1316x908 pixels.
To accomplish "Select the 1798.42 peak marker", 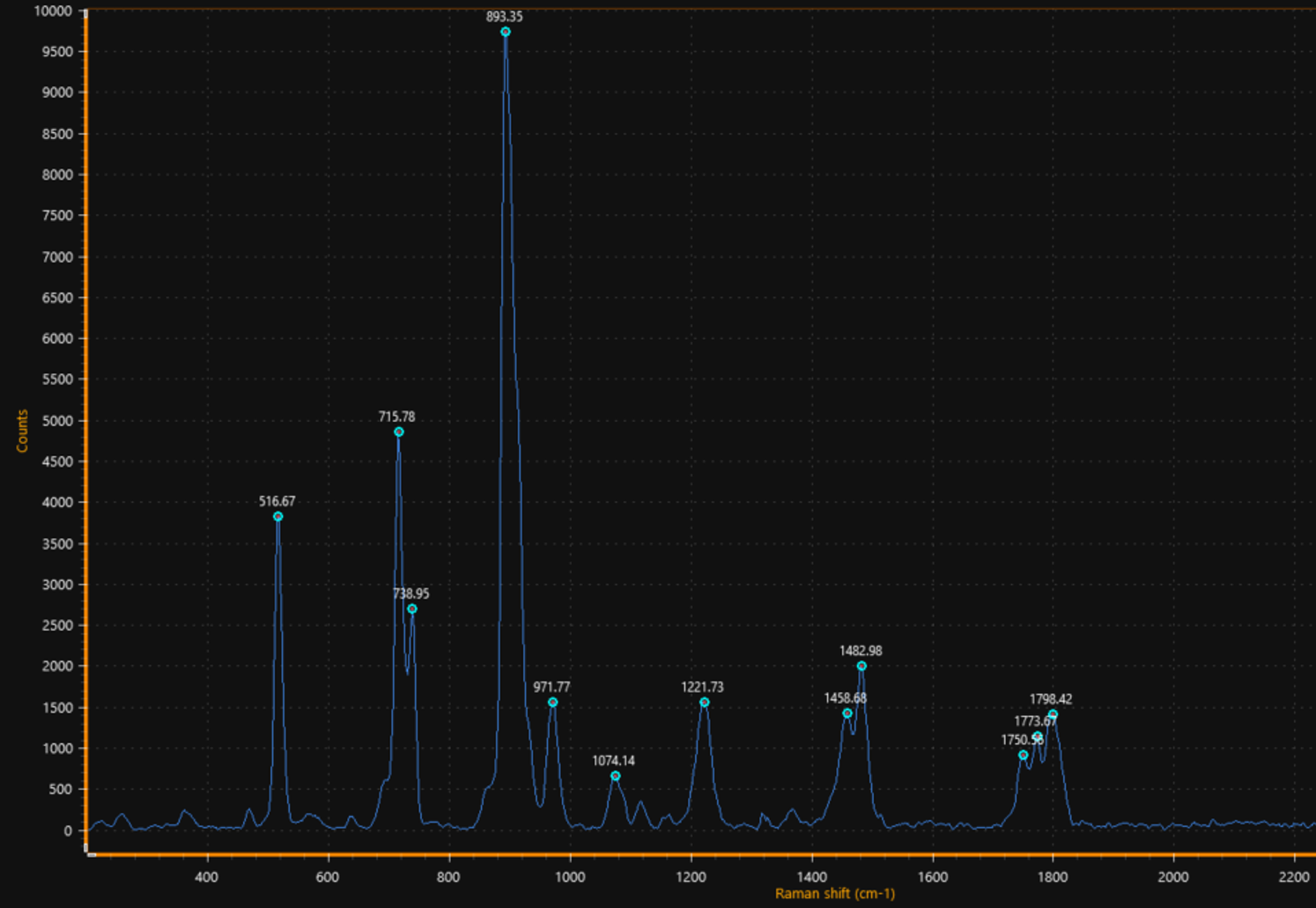I will click(x=1054, y=715).
